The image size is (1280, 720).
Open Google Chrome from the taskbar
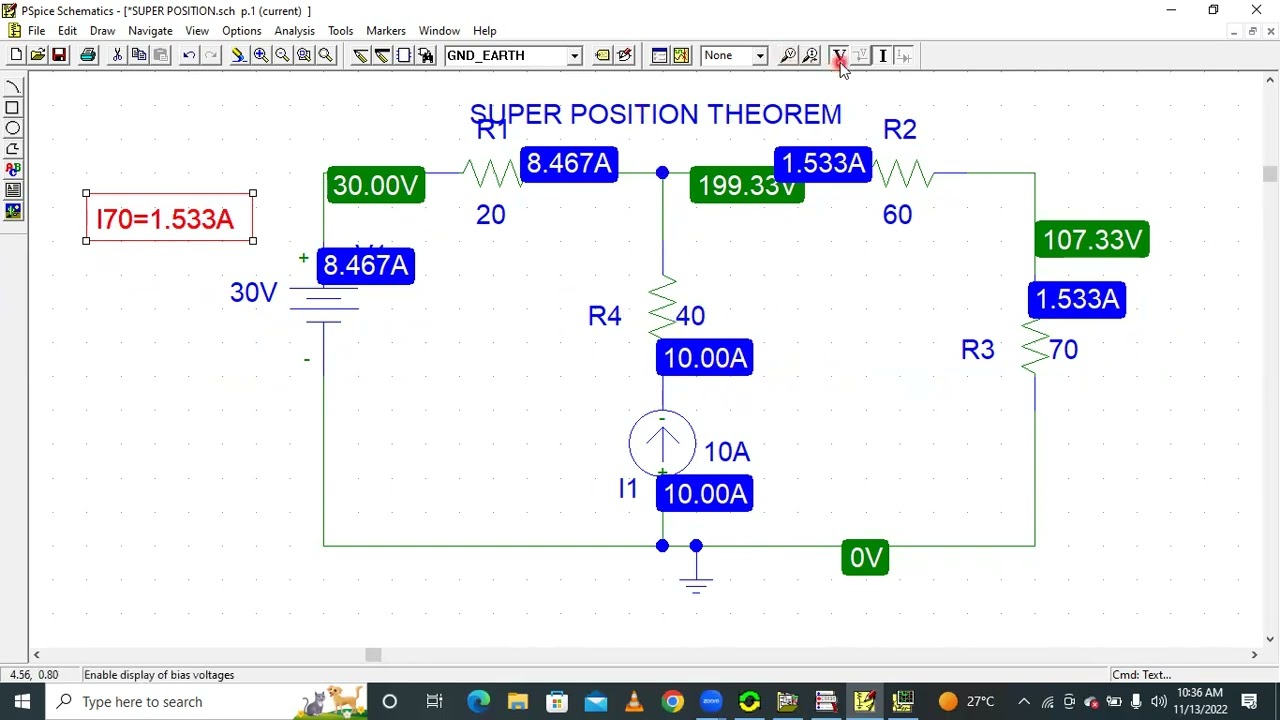pos(672,702)
